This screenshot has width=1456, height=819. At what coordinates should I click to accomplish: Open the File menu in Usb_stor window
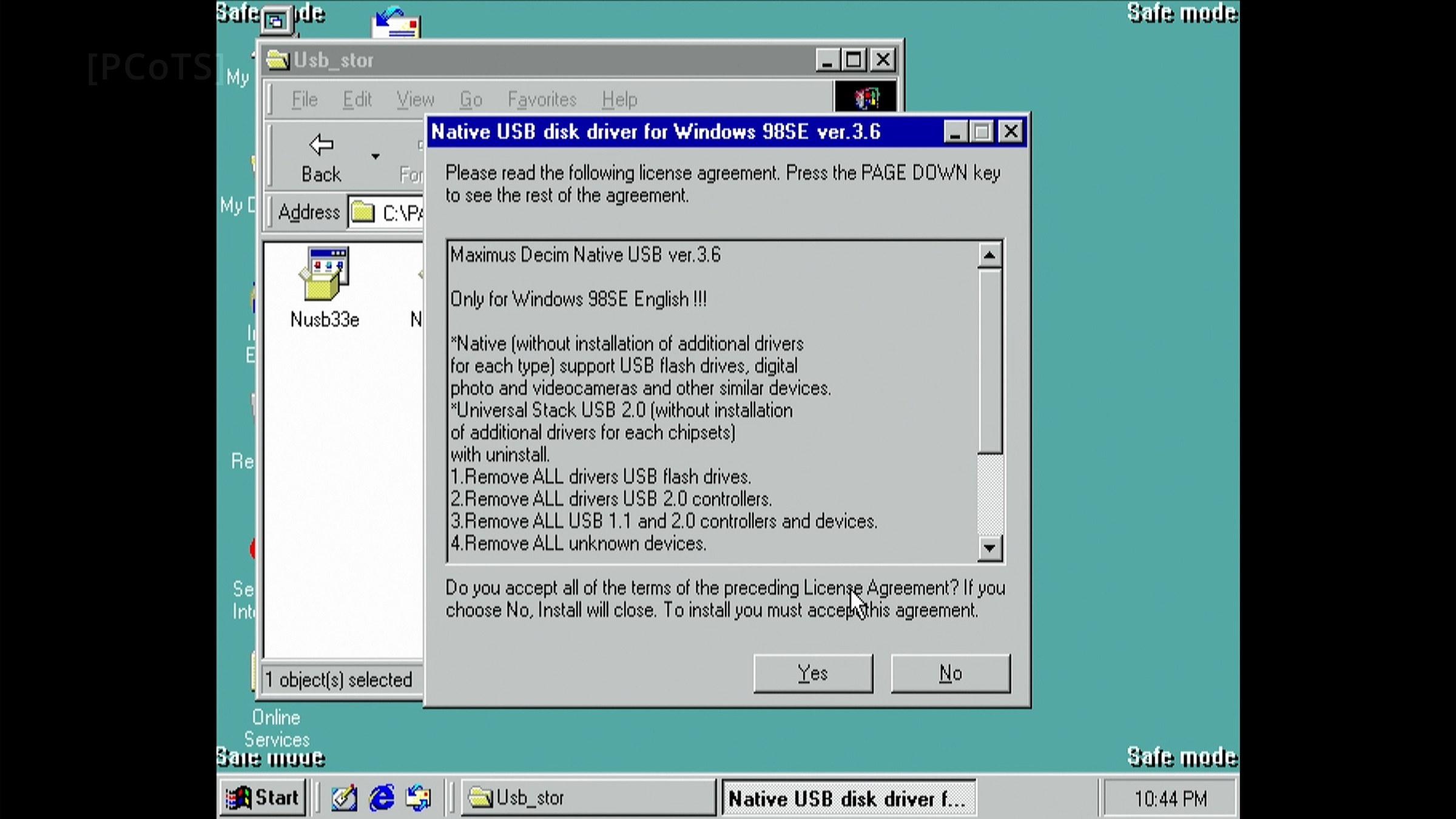point(305,99)
